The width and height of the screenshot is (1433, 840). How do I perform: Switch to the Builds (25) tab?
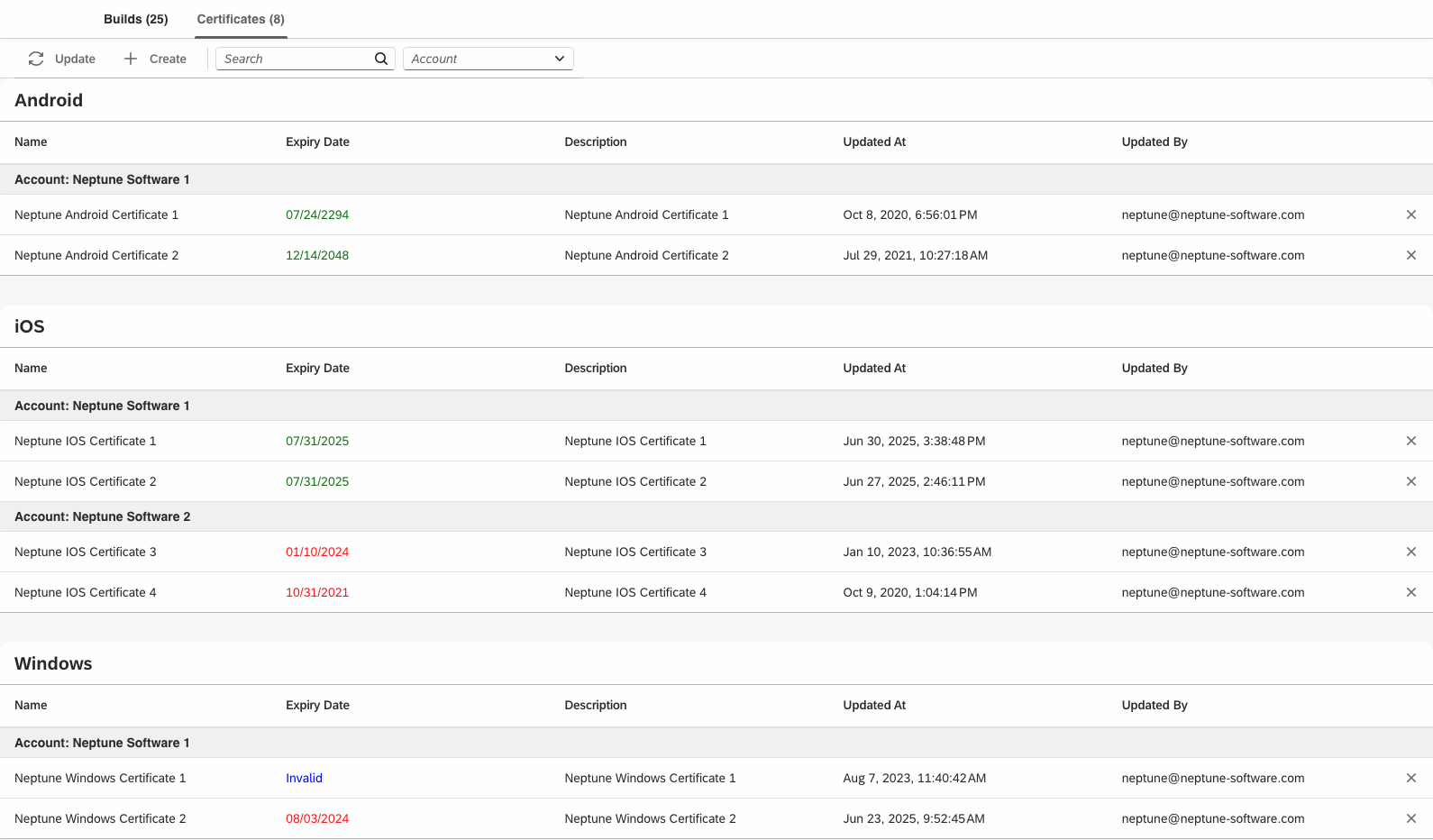tap(135, 19)
